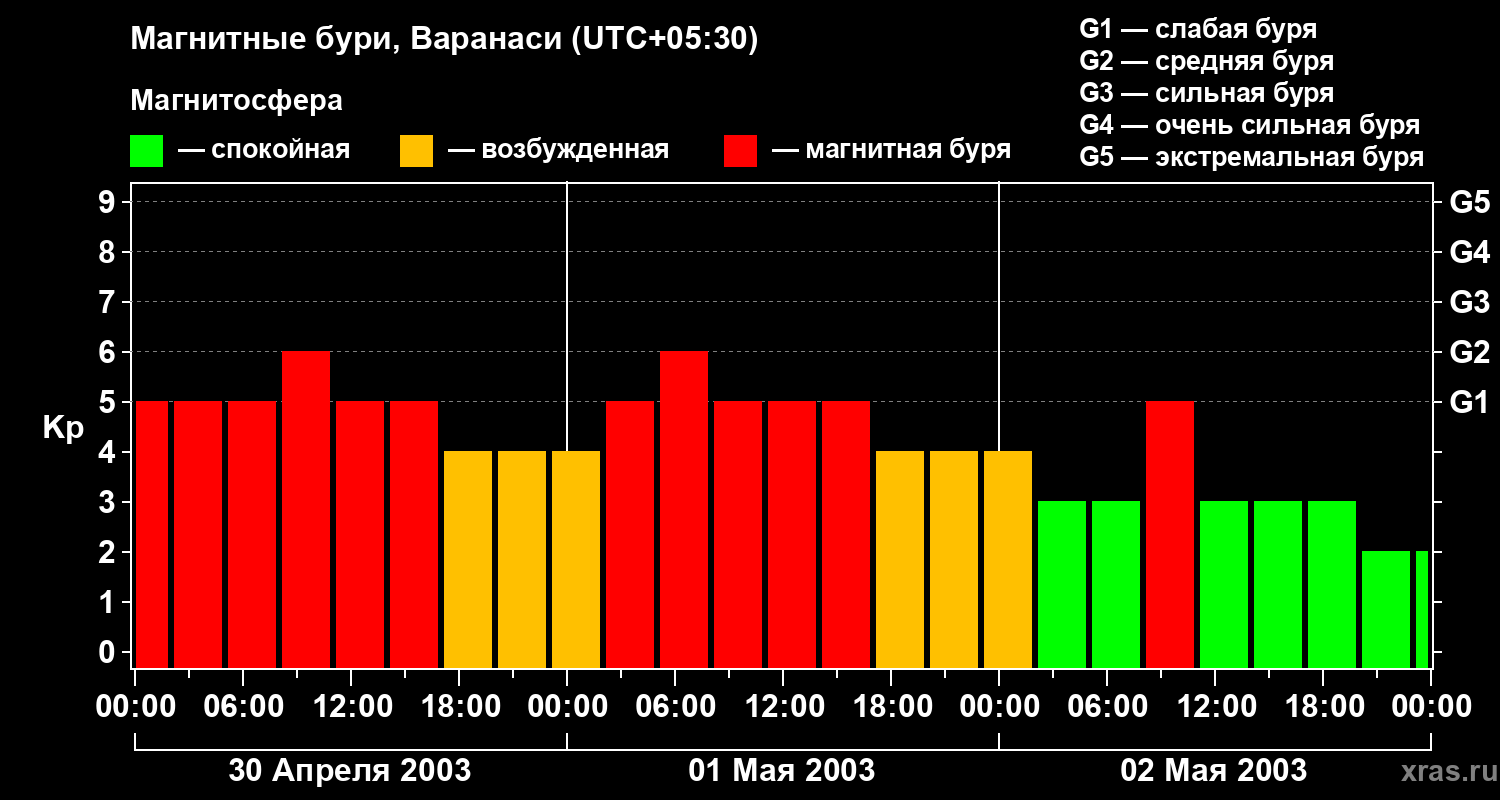1500x800 pixels.
Task: Click the 'Kp' axis label
Action: [63, 428]
